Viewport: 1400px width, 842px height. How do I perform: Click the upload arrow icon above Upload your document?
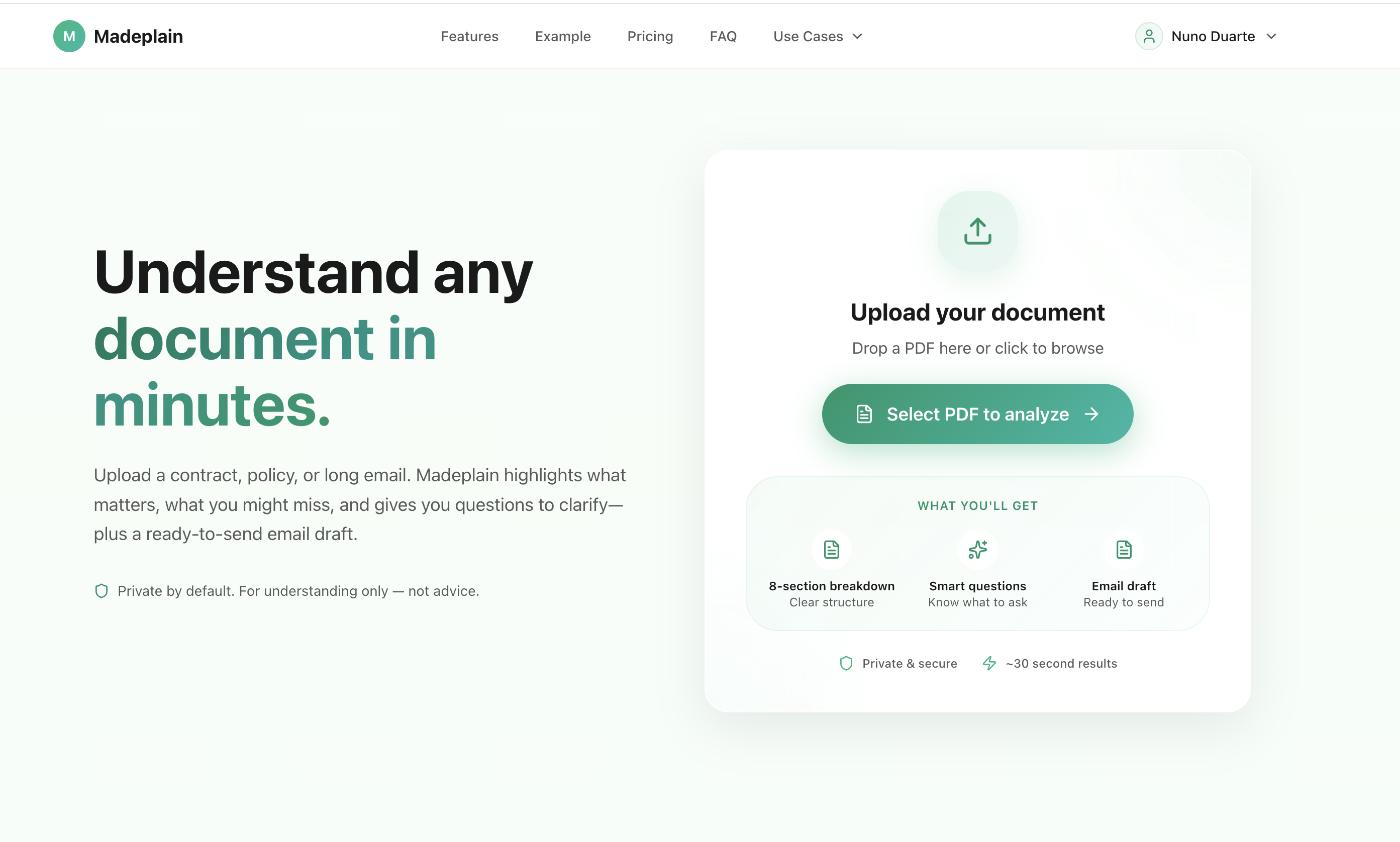977,231
